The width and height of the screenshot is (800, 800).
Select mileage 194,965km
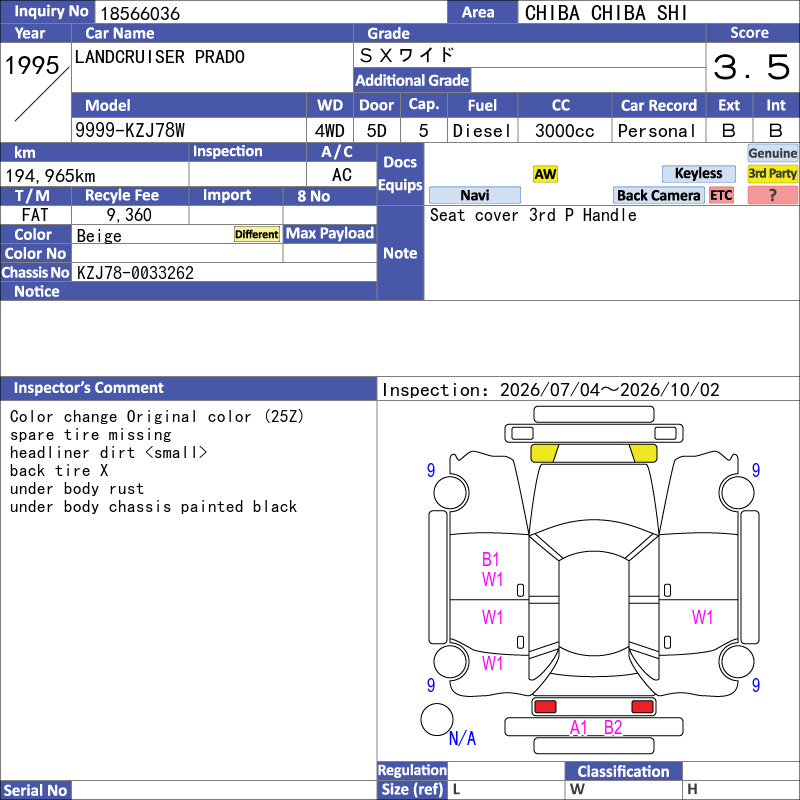(x=51, y=176)
